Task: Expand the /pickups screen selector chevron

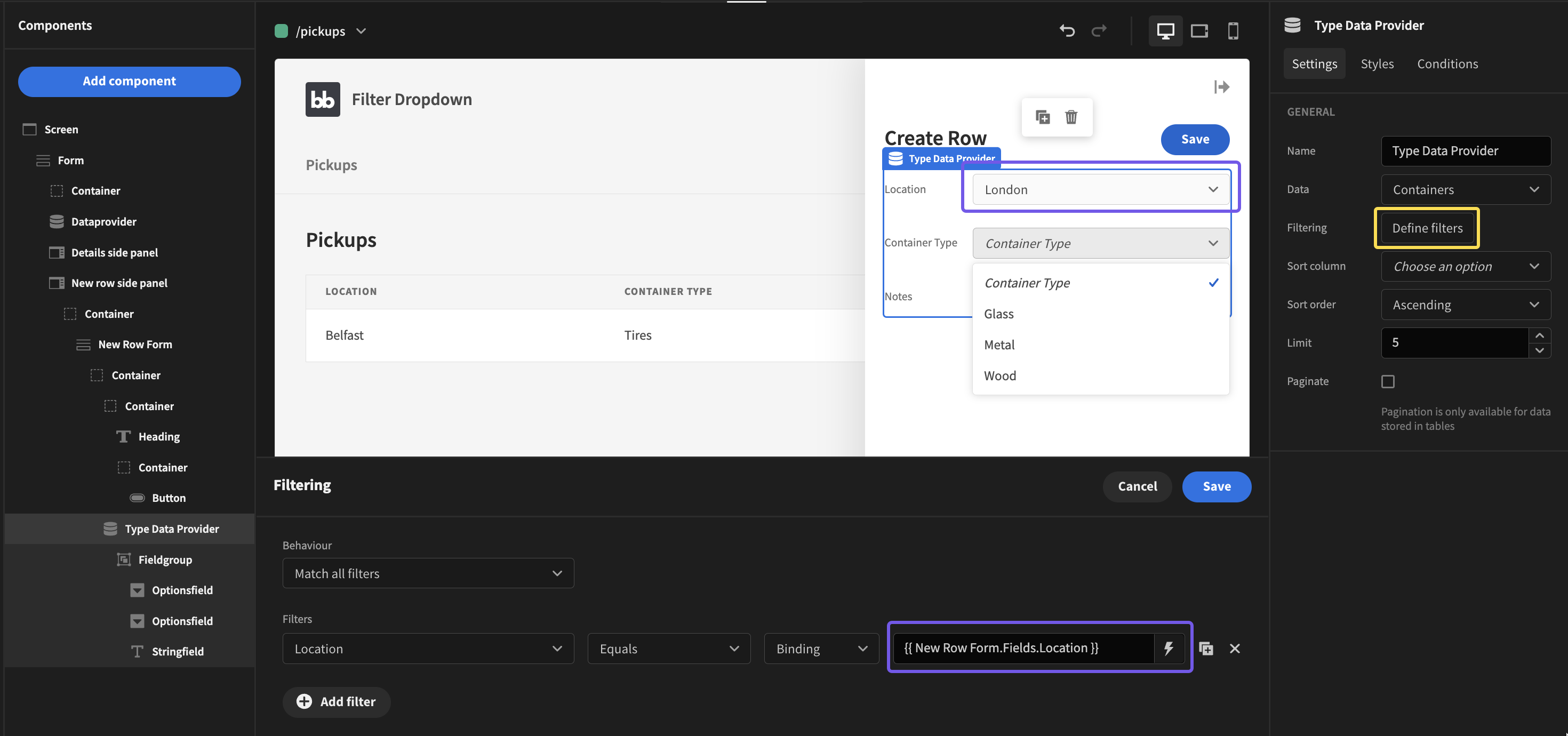Action: (x=362, y=31)
